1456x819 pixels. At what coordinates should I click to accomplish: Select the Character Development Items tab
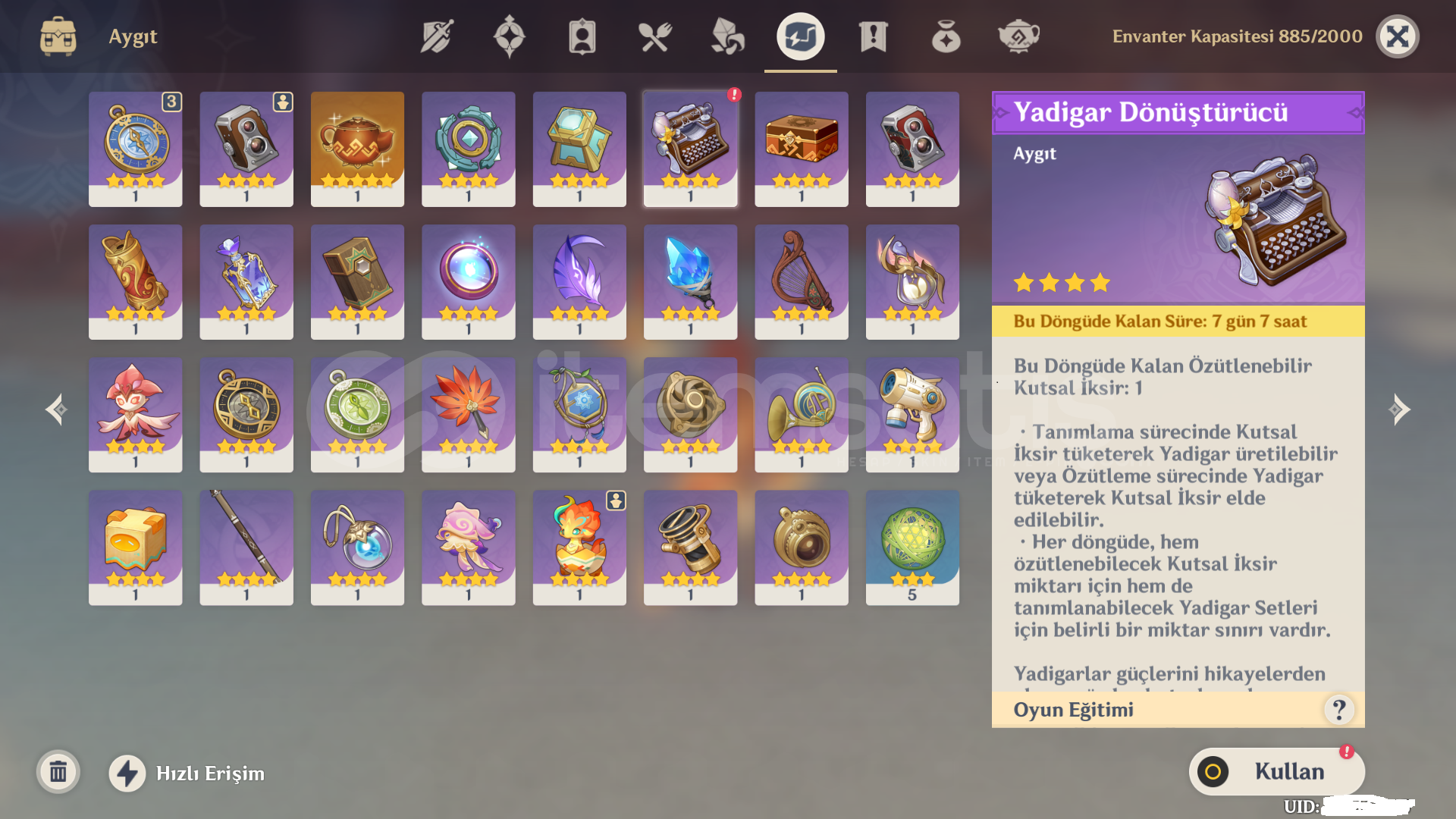582,36
